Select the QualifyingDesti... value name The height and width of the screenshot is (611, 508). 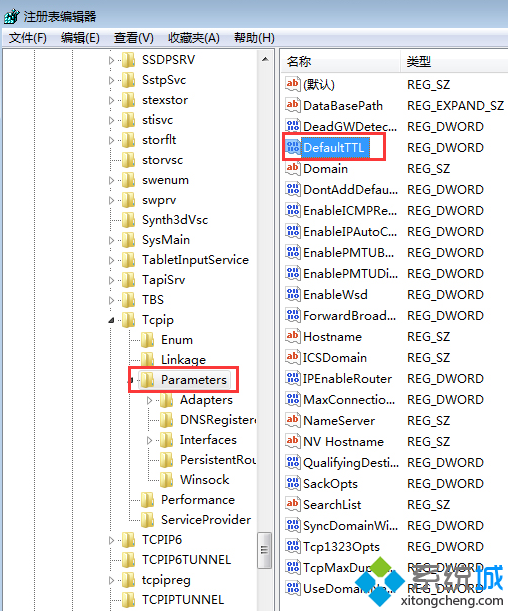click(x=351, y=463)
